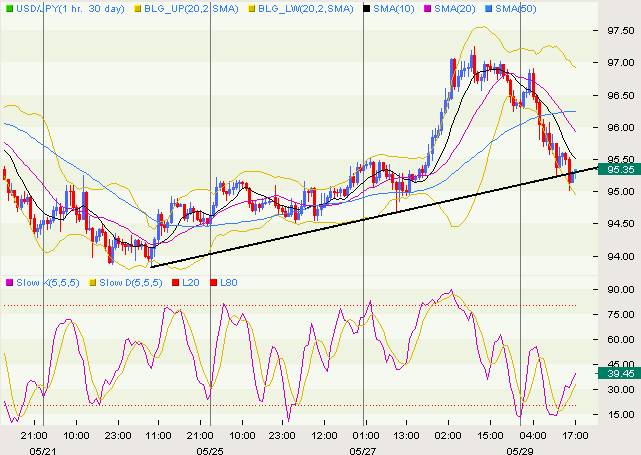Screen dimensions: 641x455
Task: Select the USD/JPY(1 hr. 30 day) label
Action: (x=70, y=9)
